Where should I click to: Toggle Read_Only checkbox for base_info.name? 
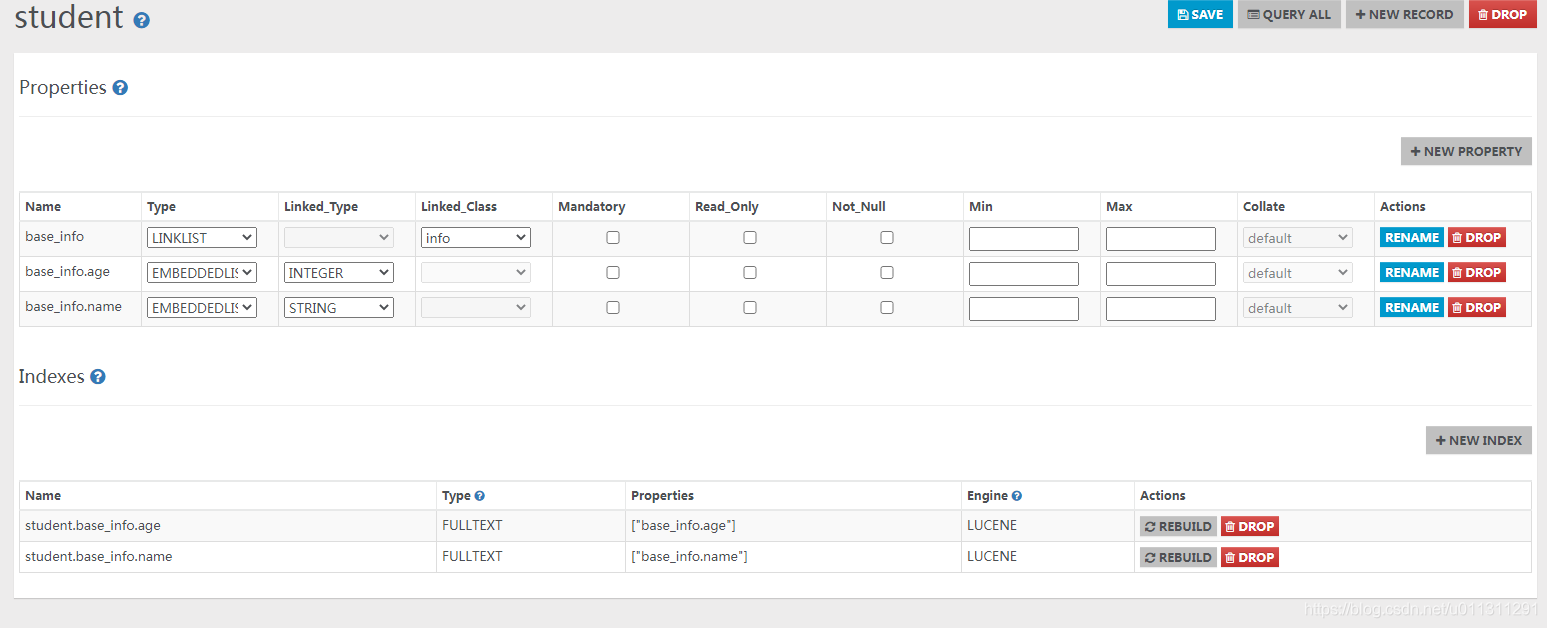coord(750,308)
